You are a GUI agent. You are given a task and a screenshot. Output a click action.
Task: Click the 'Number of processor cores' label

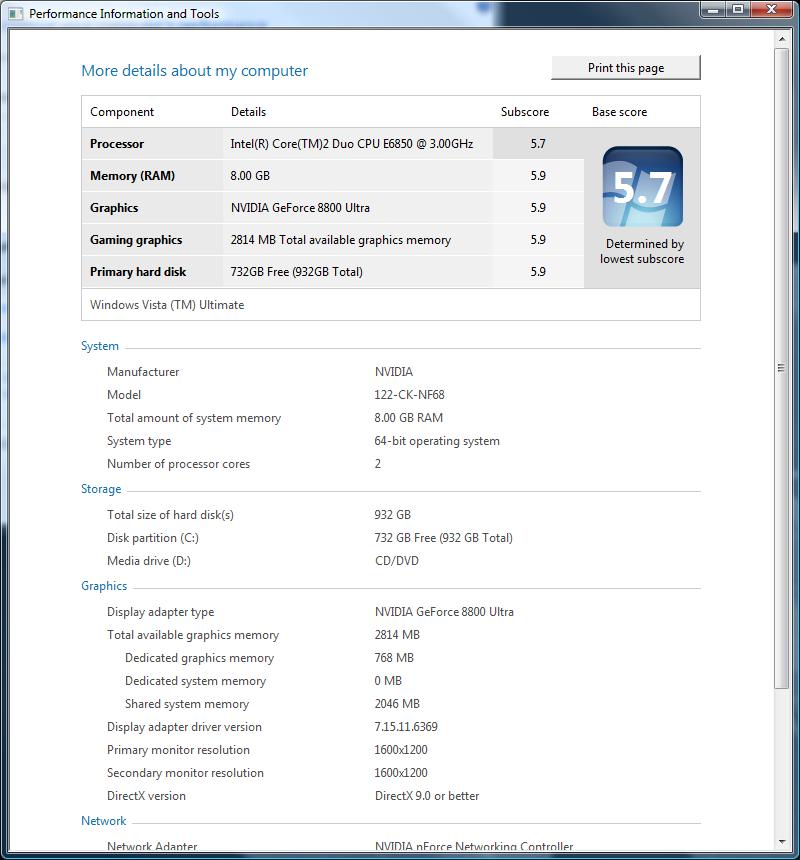pos(179,464)
